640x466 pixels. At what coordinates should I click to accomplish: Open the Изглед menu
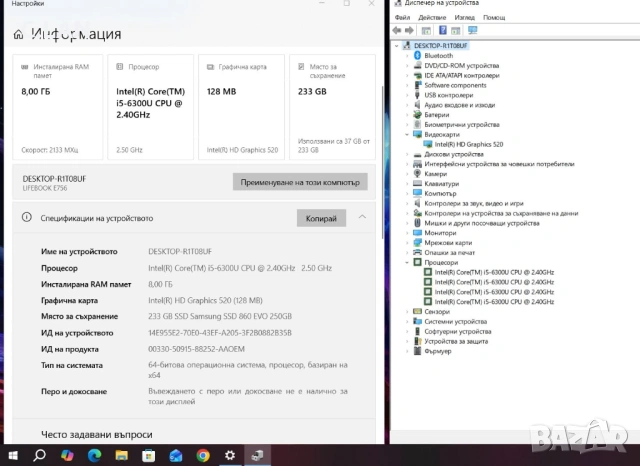pos(464,18)
